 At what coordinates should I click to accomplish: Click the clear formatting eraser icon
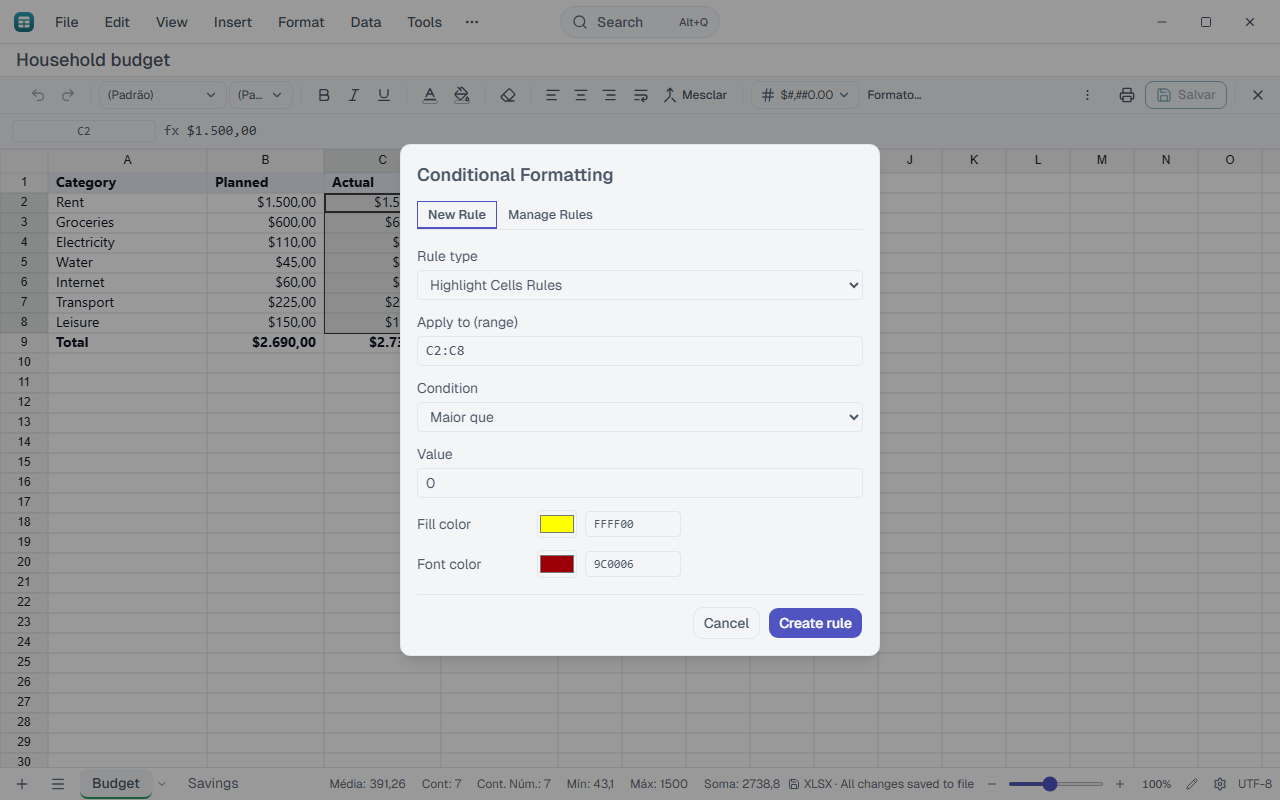[x=508, y=95]
